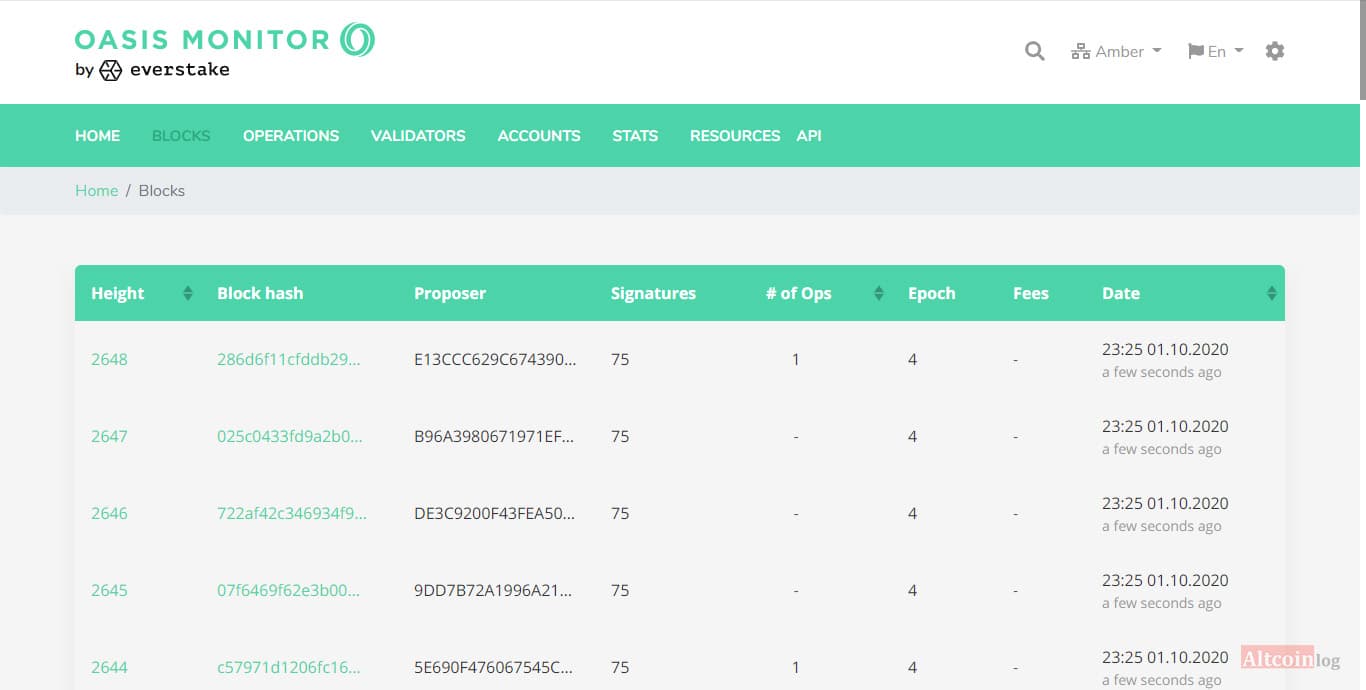Image resolution: width=1366 pixels, height=690 pixels.
Task: Open block height 2645 link
Action: [x=109, y=591]
